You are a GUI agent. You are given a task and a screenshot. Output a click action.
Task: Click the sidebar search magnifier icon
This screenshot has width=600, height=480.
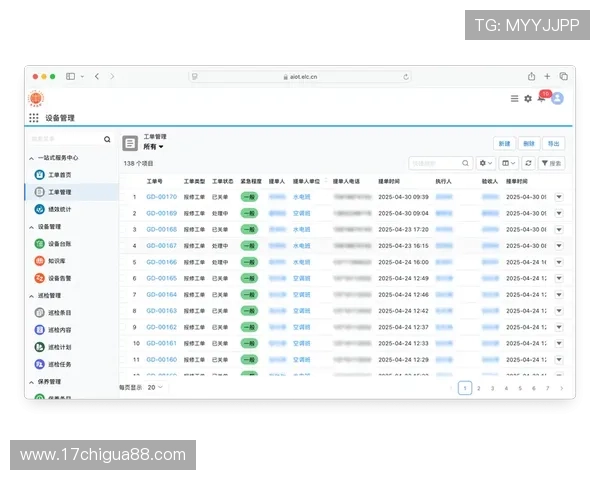107,139
